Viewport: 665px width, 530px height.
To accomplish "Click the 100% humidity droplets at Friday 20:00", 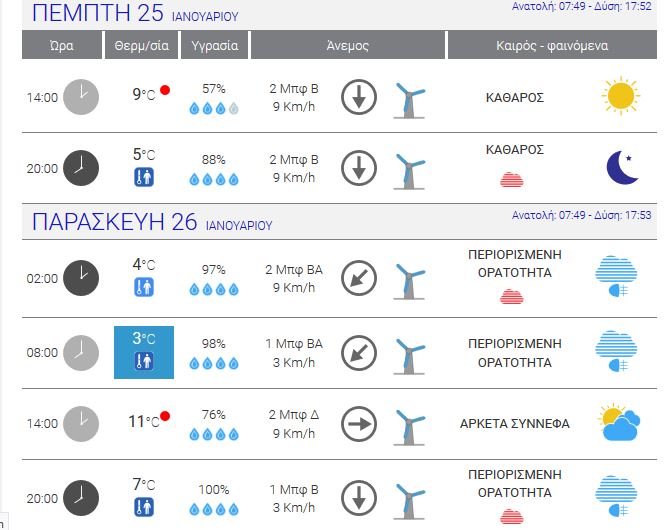I will click(214, 509).
